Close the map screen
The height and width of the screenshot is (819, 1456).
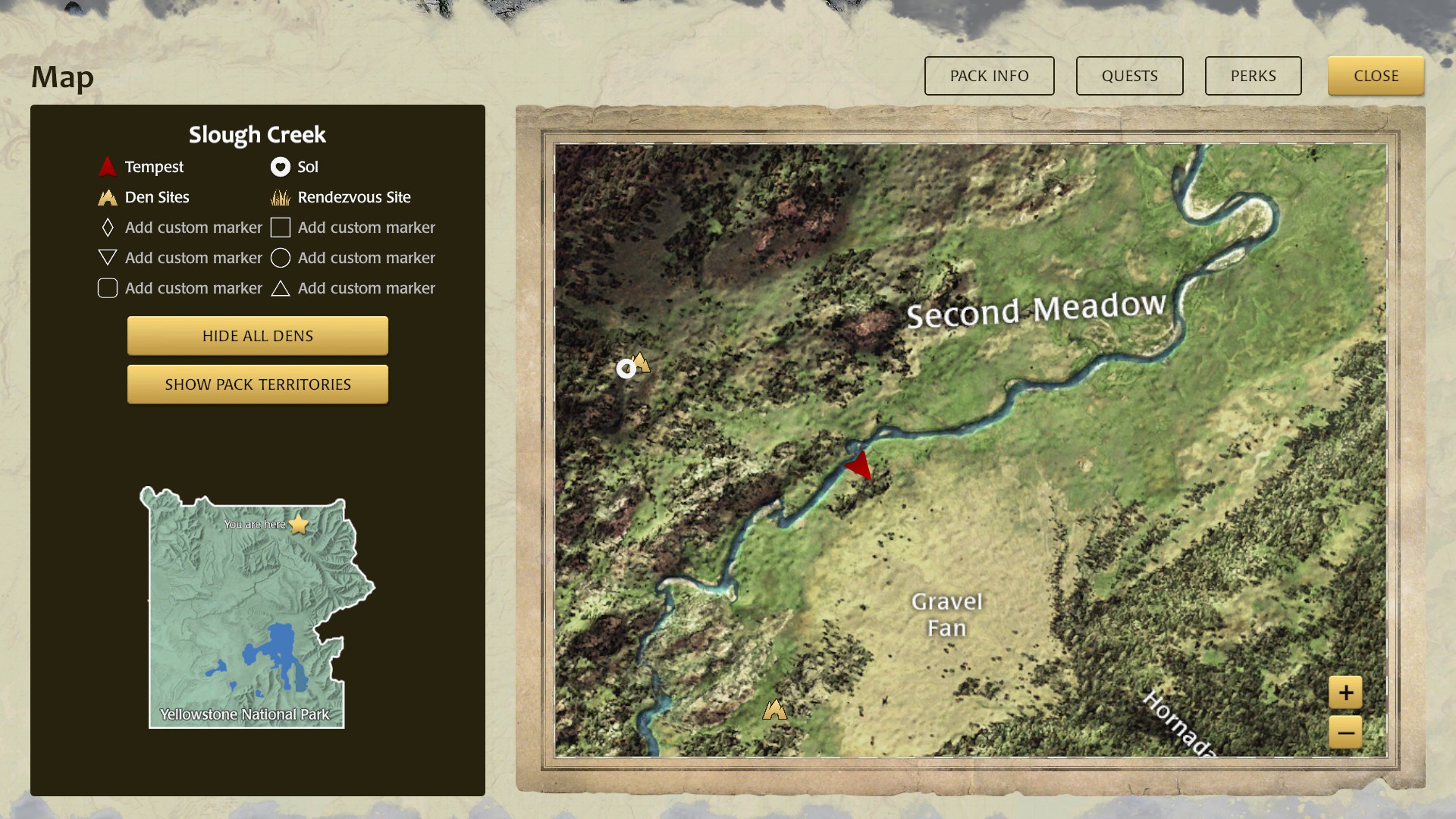pyautogui.click(x=1376, y=76)
